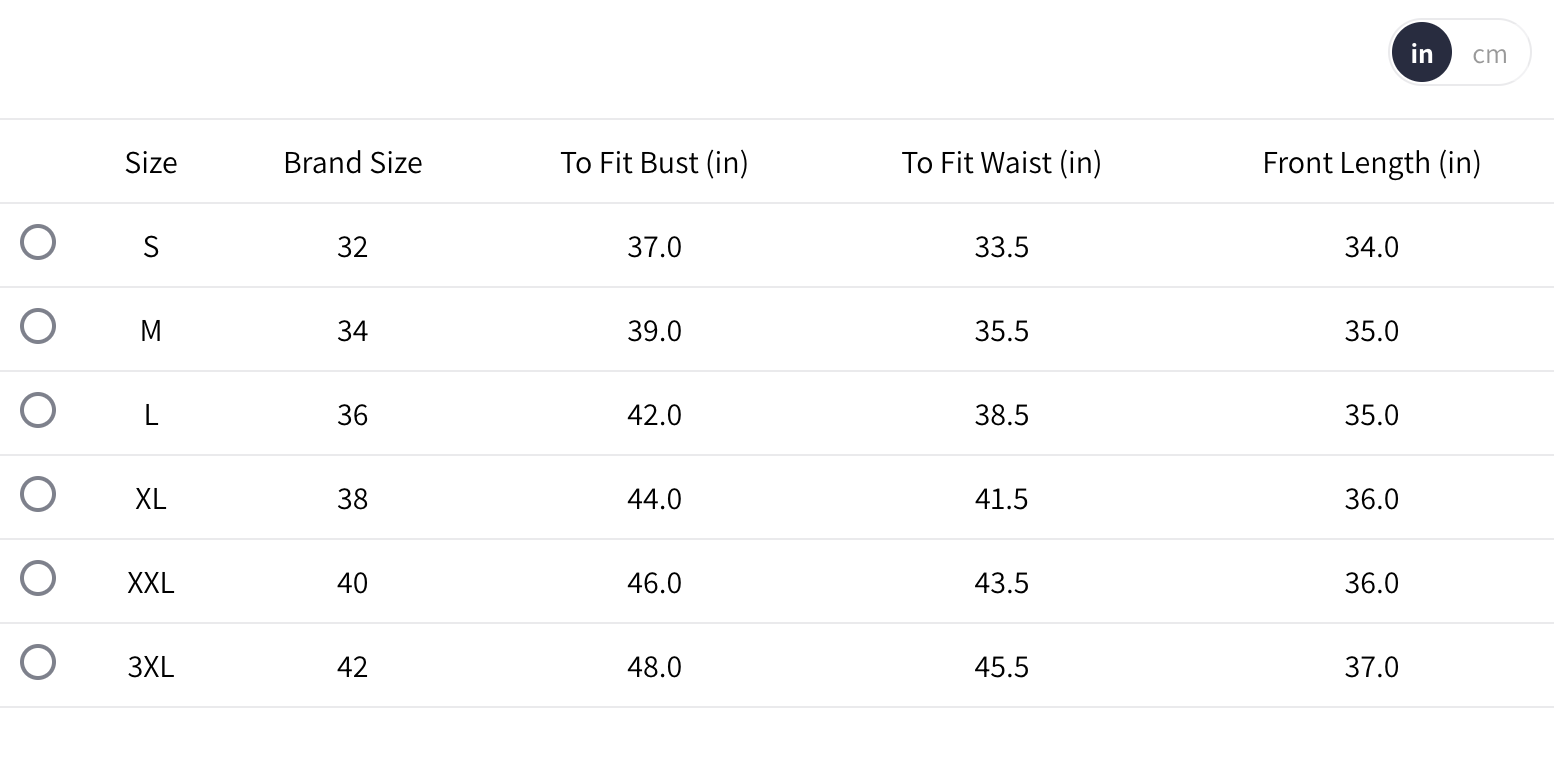The height and width of the screenshot is (776, 1554).
Task: Click the To Fit Waist column header
Action: tap(1001, 162)
